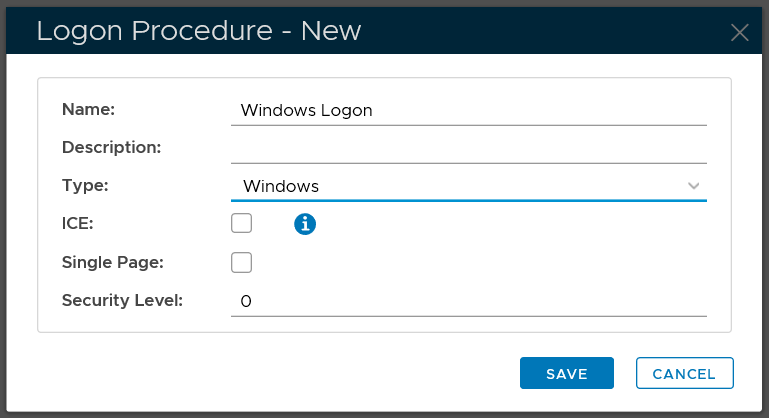Cancel the new logon procedure
The image size is (769, 418).
[684, 374]
